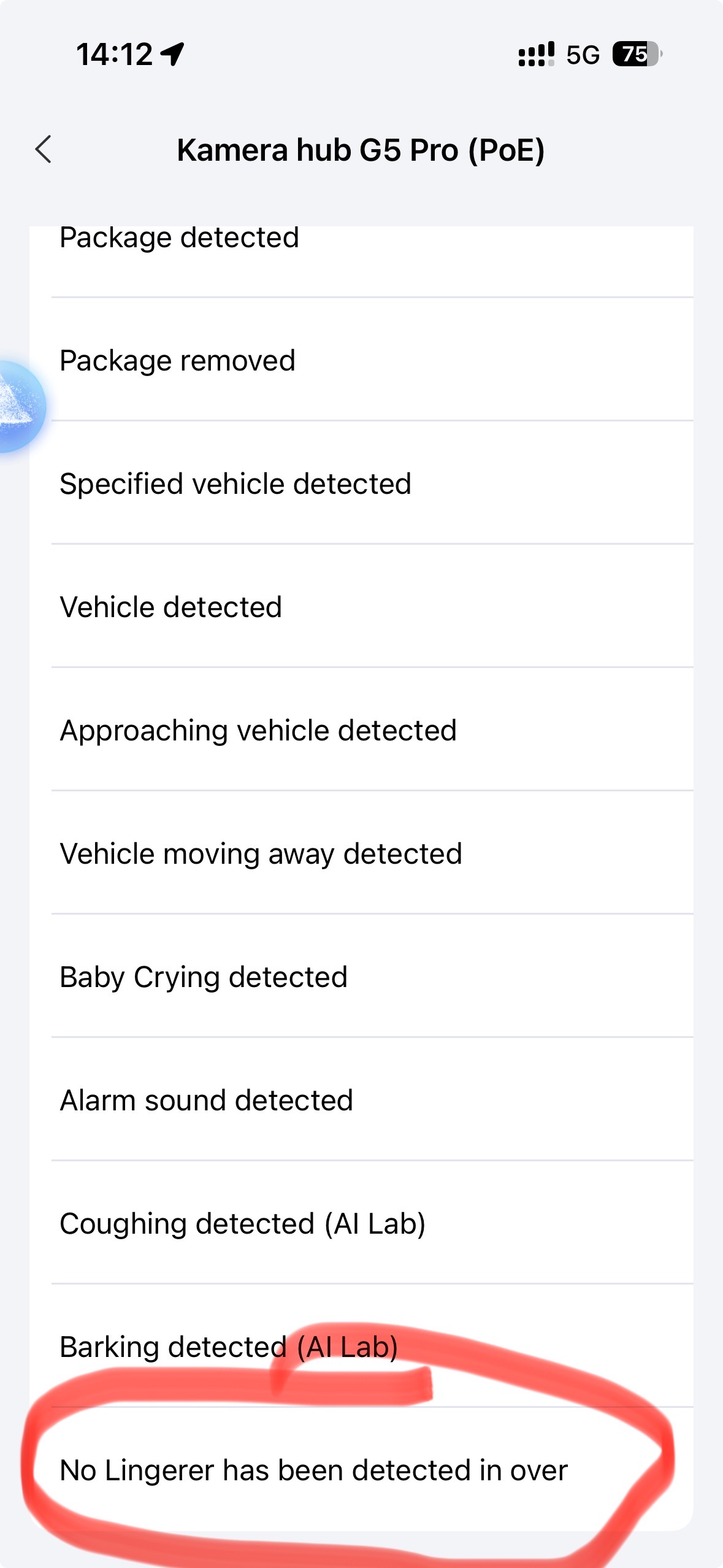Pick Barking detected (AI Lab)

[x=229, y=1347]
